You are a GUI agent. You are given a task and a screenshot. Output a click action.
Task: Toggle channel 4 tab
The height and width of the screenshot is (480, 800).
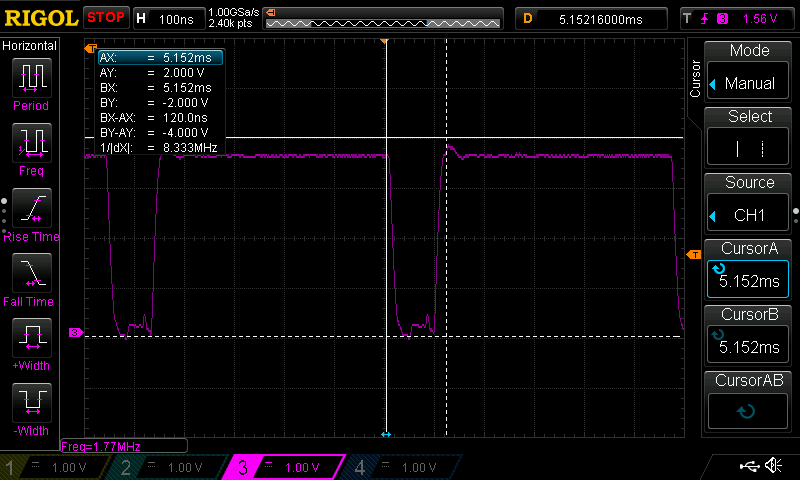403,467
